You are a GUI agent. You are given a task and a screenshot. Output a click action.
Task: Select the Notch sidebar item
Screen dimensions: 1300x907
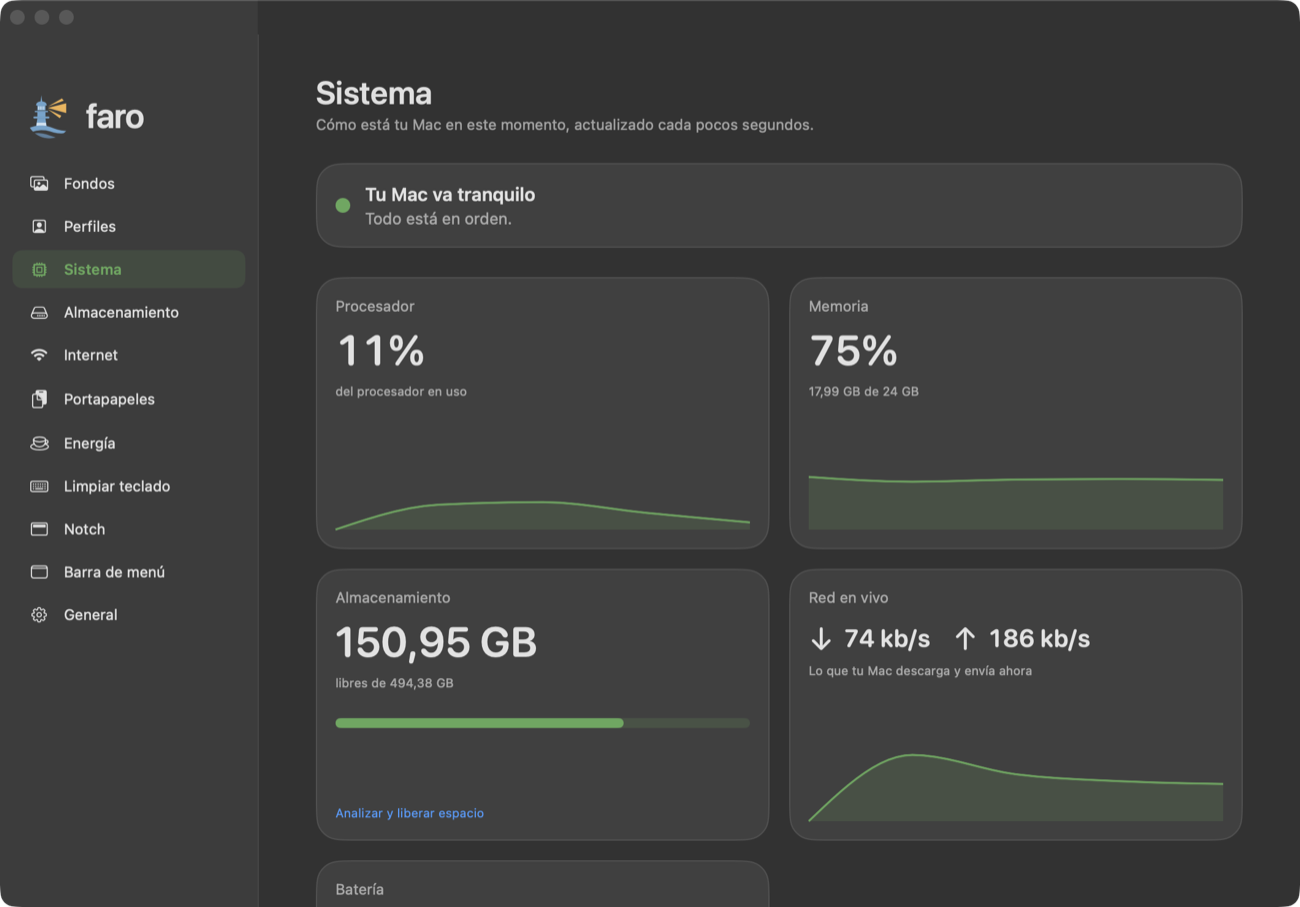coord(129,529)
